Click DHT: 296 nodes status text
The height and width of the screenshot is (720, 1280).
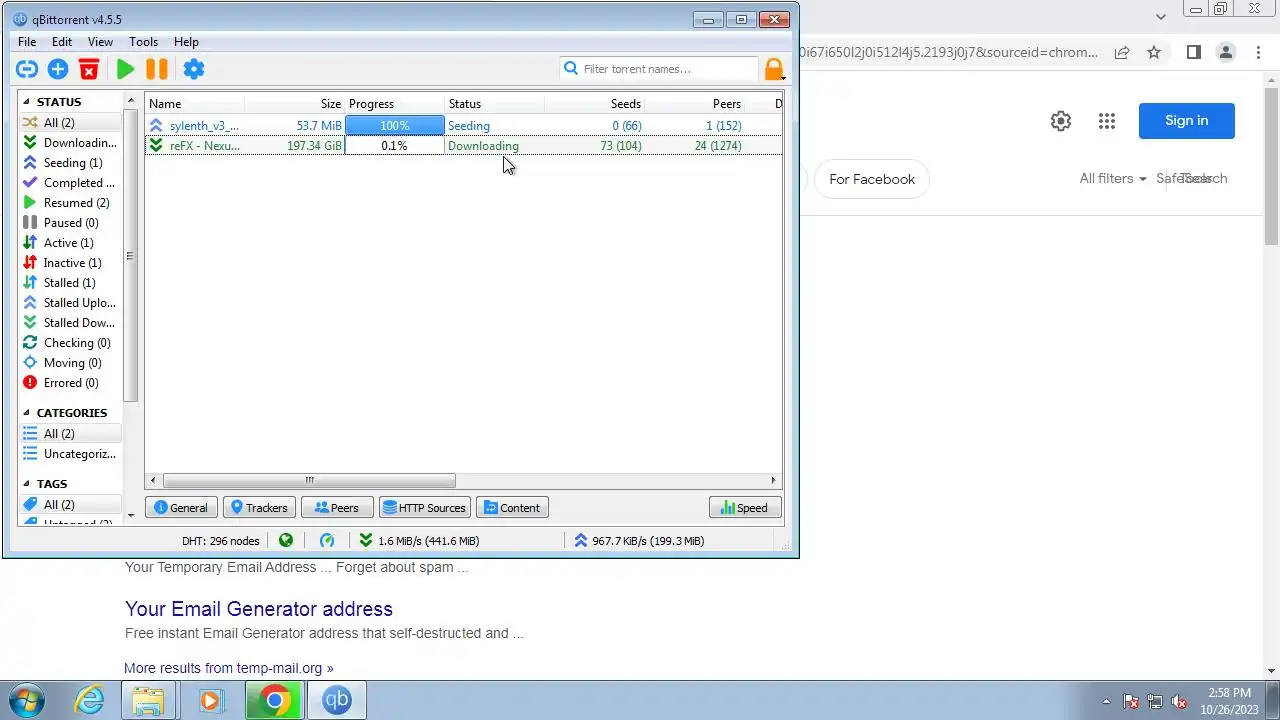pos(220,540)
